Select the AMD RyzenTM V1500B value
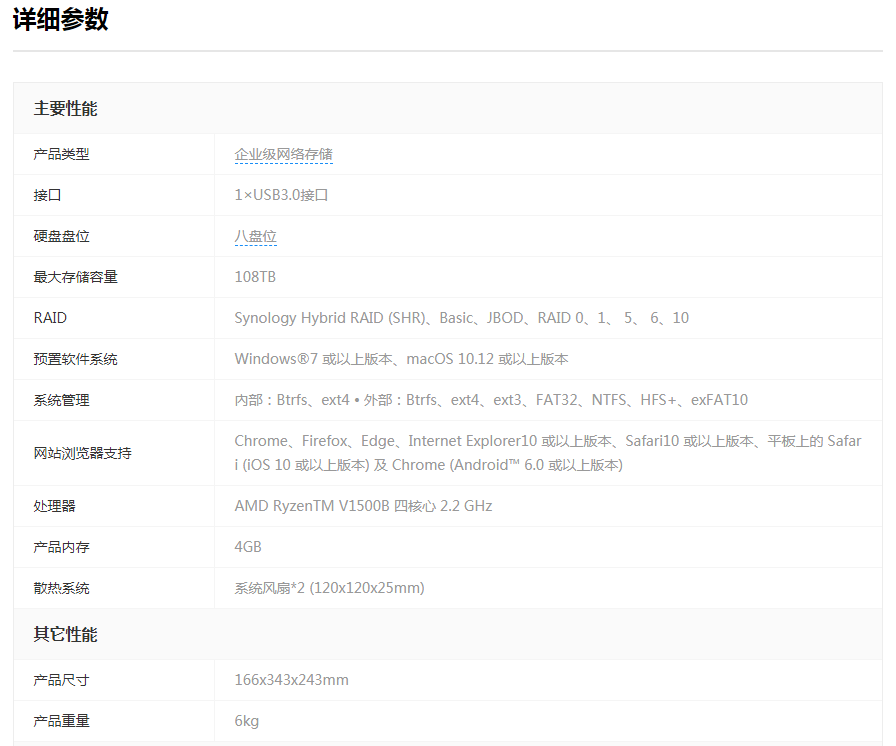Screen dimensions: 896x746 (363, 506)
